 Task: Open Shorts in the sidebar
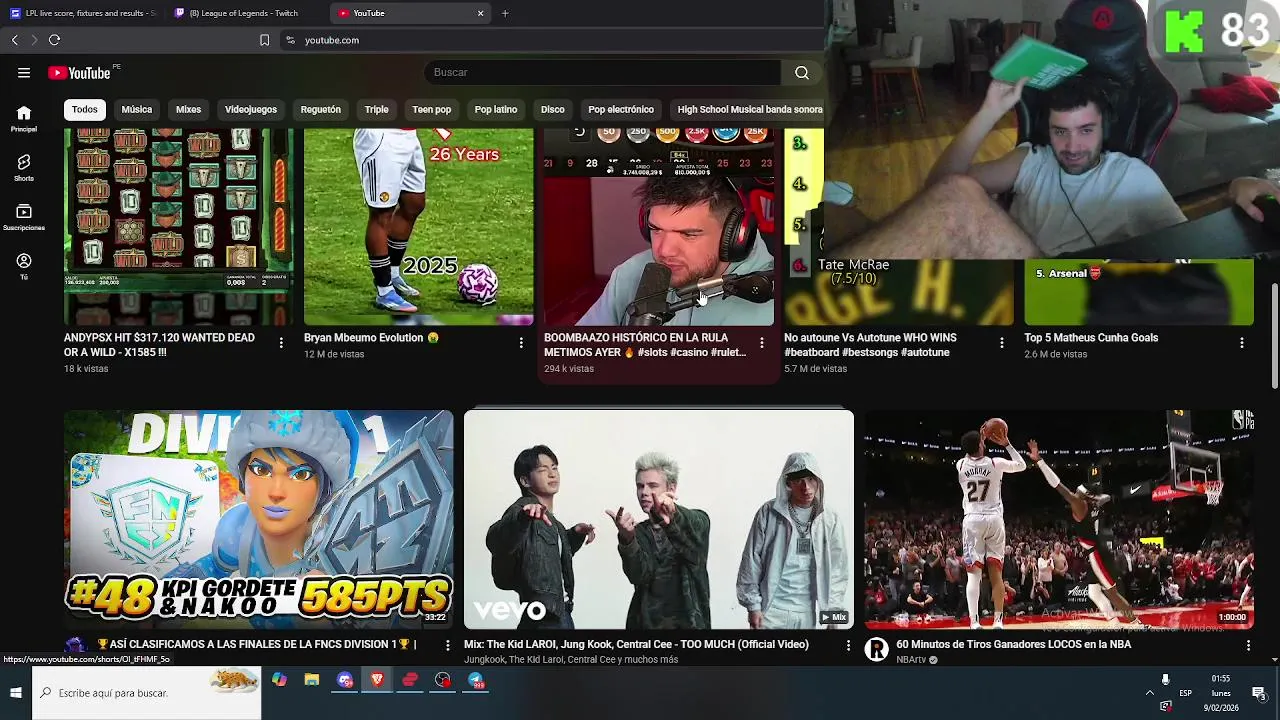[24, 168]
